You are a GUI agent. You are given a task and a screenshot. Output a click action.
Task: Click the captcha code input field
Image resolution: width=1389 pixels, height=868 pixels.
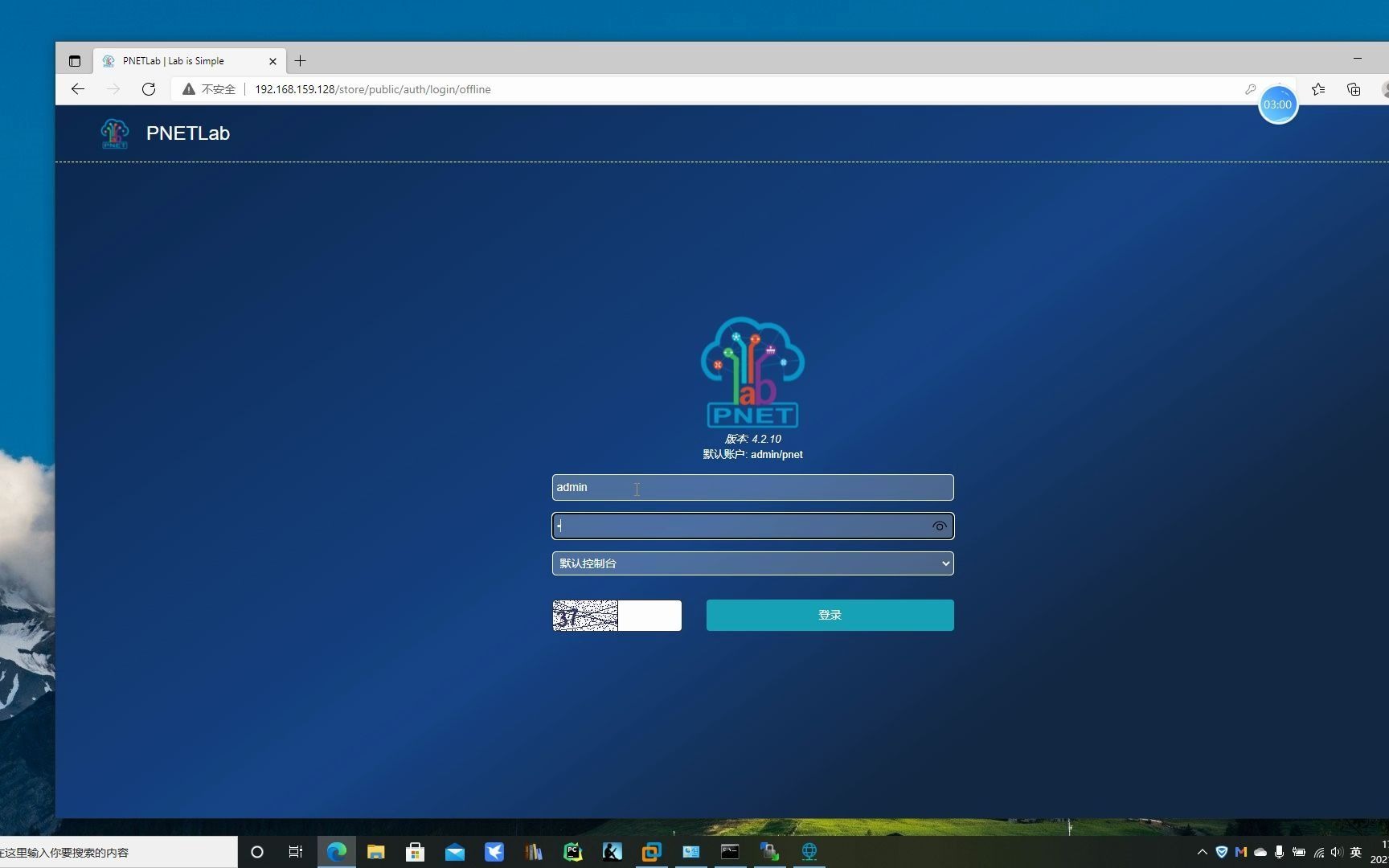(649, 615)
